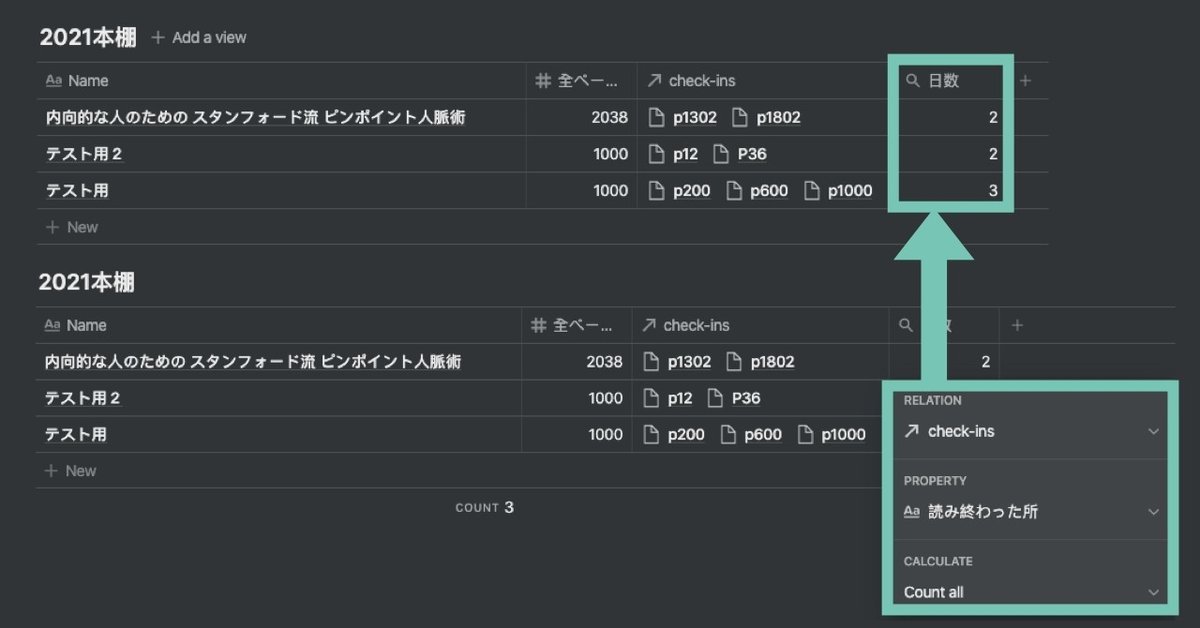
Task: Add a column with the top table's plus icon
Action: [1025, 81]
